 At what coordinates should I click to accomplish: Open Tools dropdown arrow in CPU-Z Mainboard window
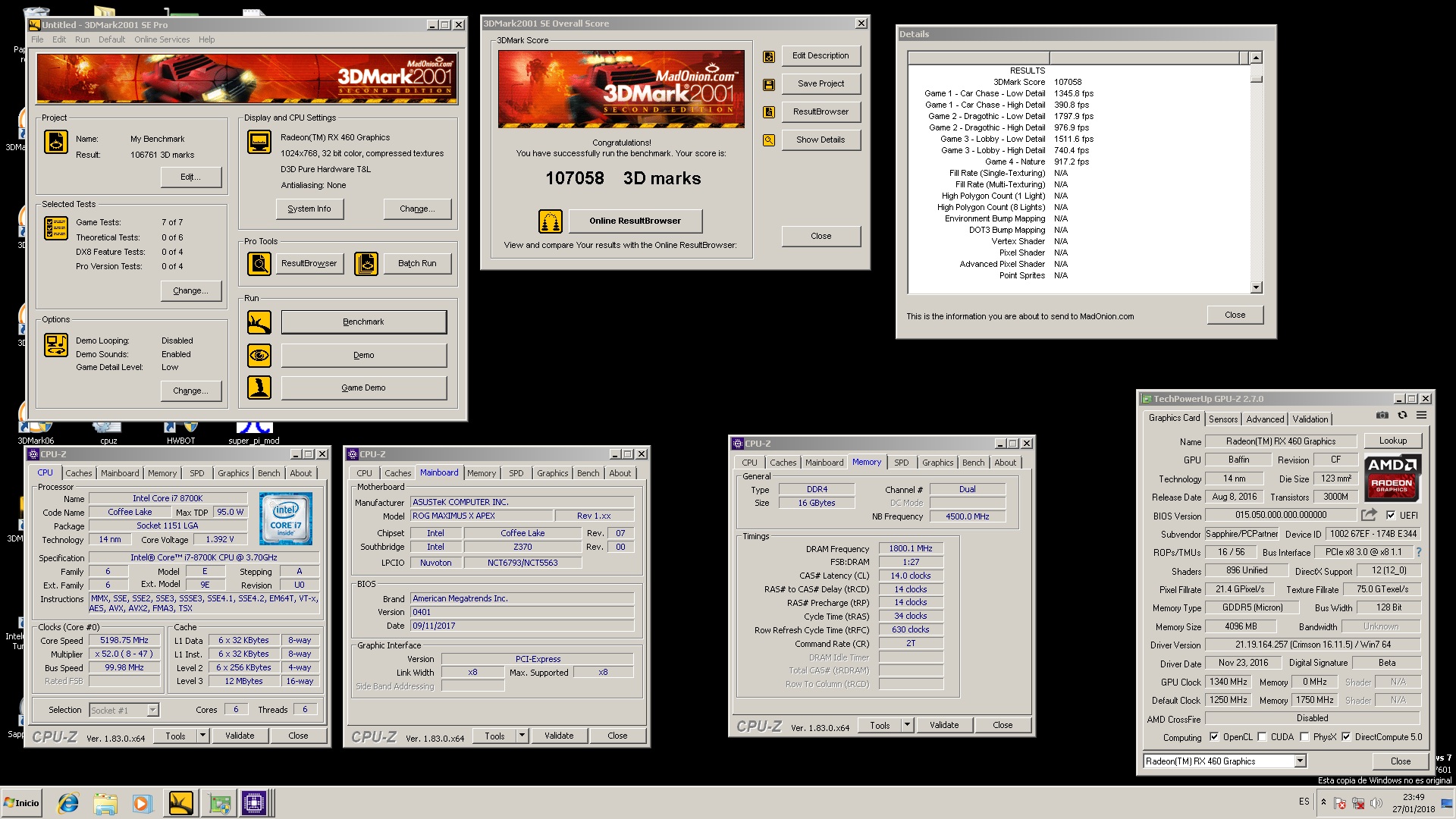(x=522, y=736)
